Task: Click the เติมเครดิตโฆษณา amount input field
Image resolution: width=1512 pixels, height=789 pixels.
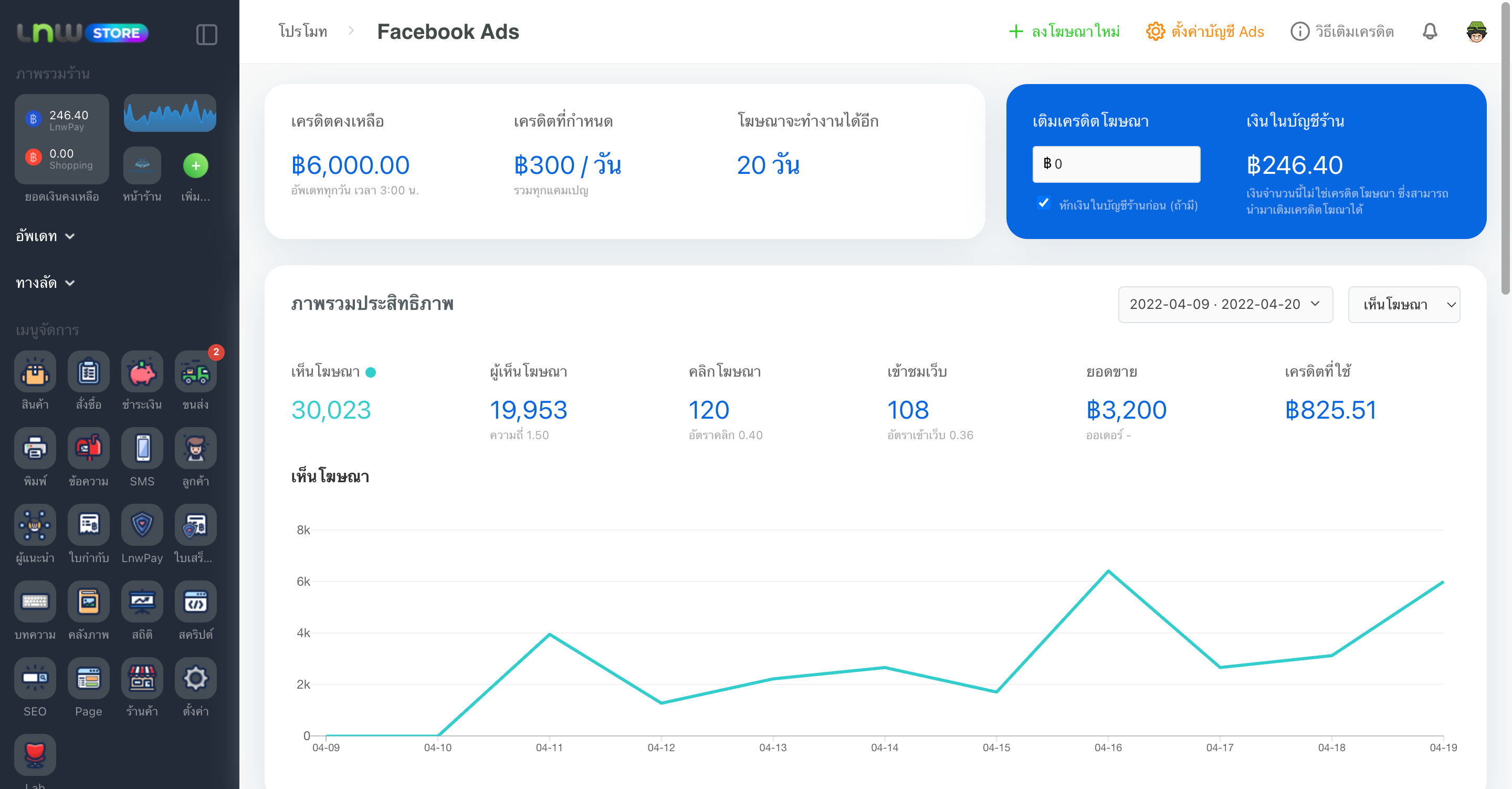Action: (1116, 164)
